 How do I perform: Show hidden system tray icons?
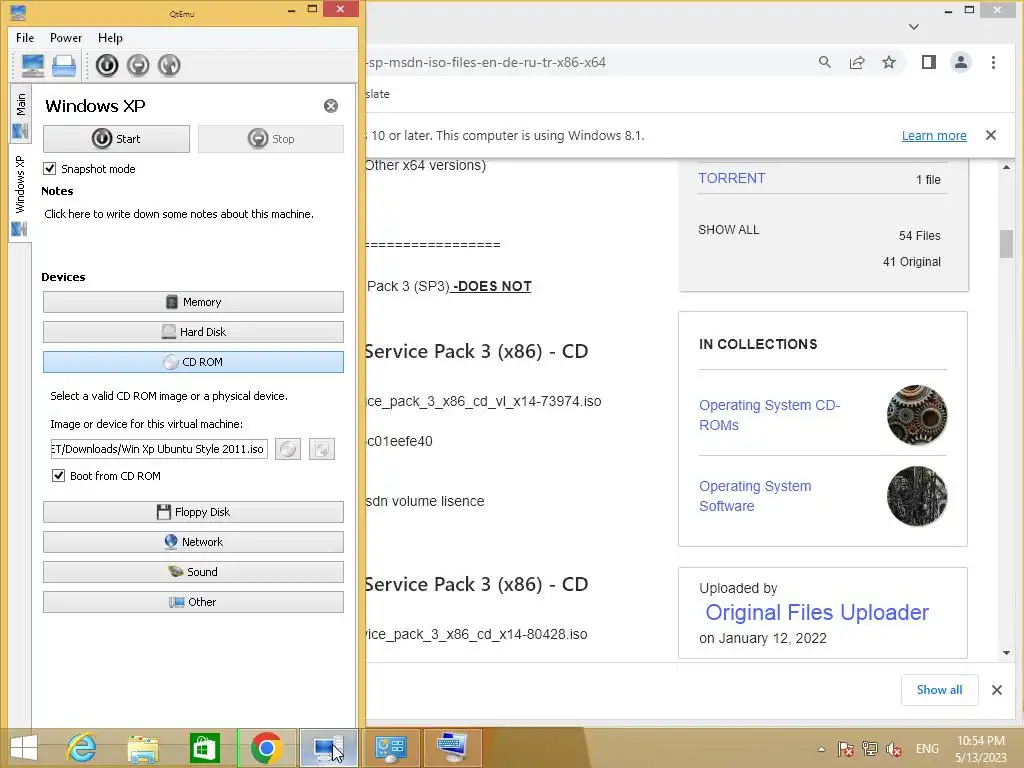[822, 749]
